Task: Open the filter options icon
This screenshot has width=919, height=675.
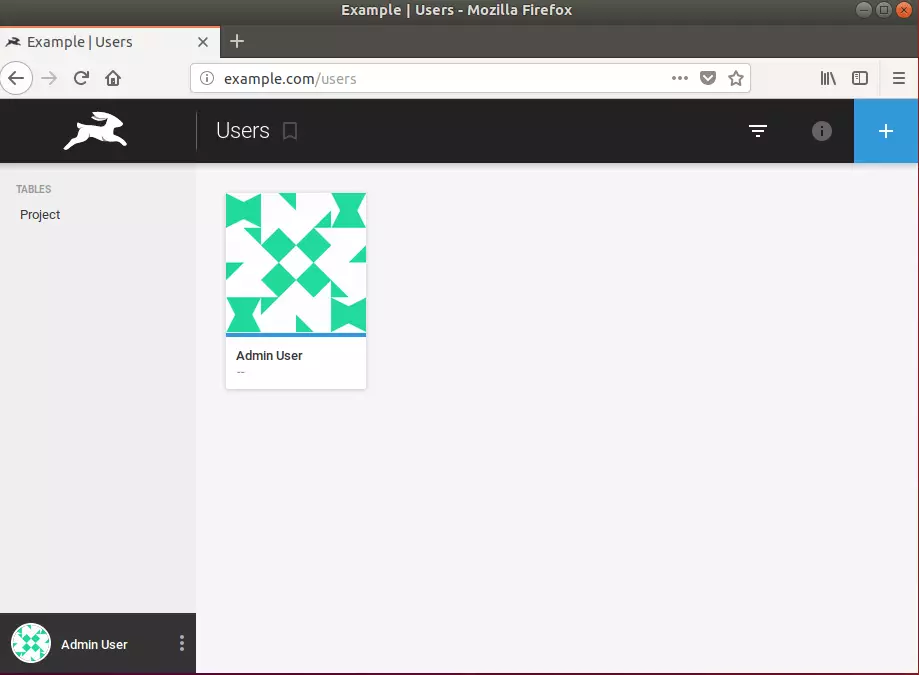Action: [x=758, y=131]
